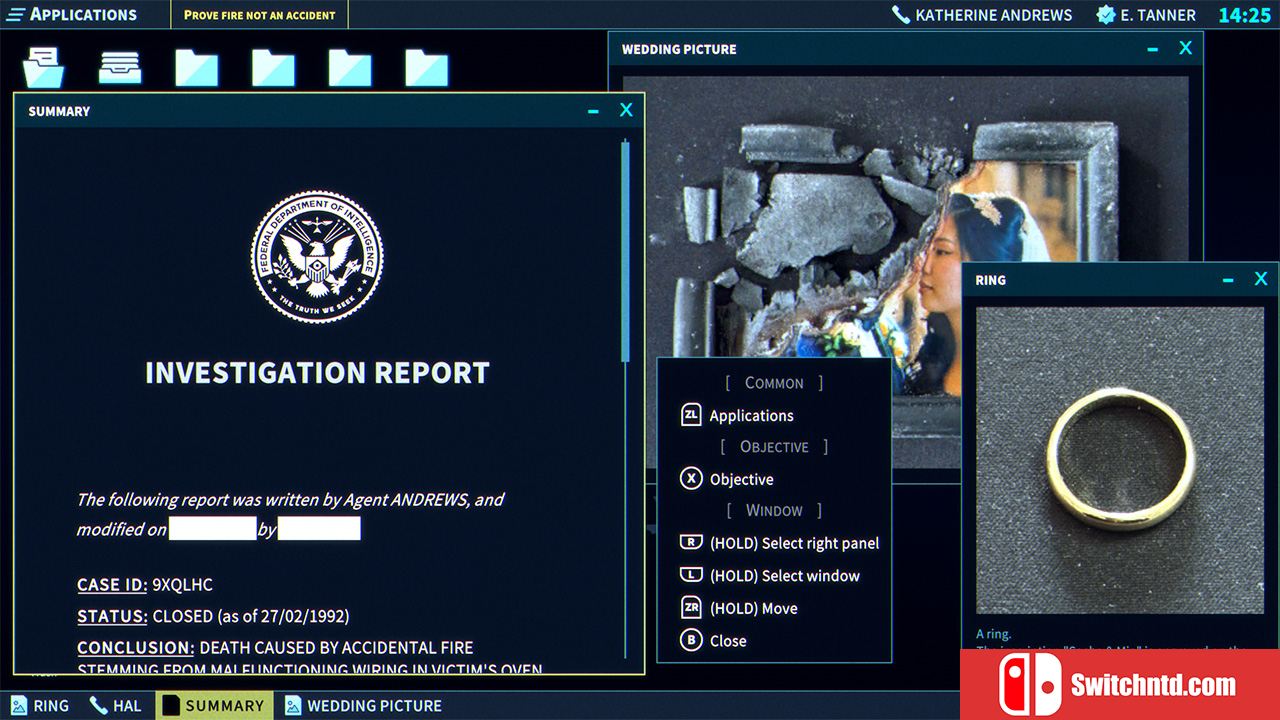Click the phone icon next to Katherine Andrews
This screenshot has height=720, width=1280.
901,15
